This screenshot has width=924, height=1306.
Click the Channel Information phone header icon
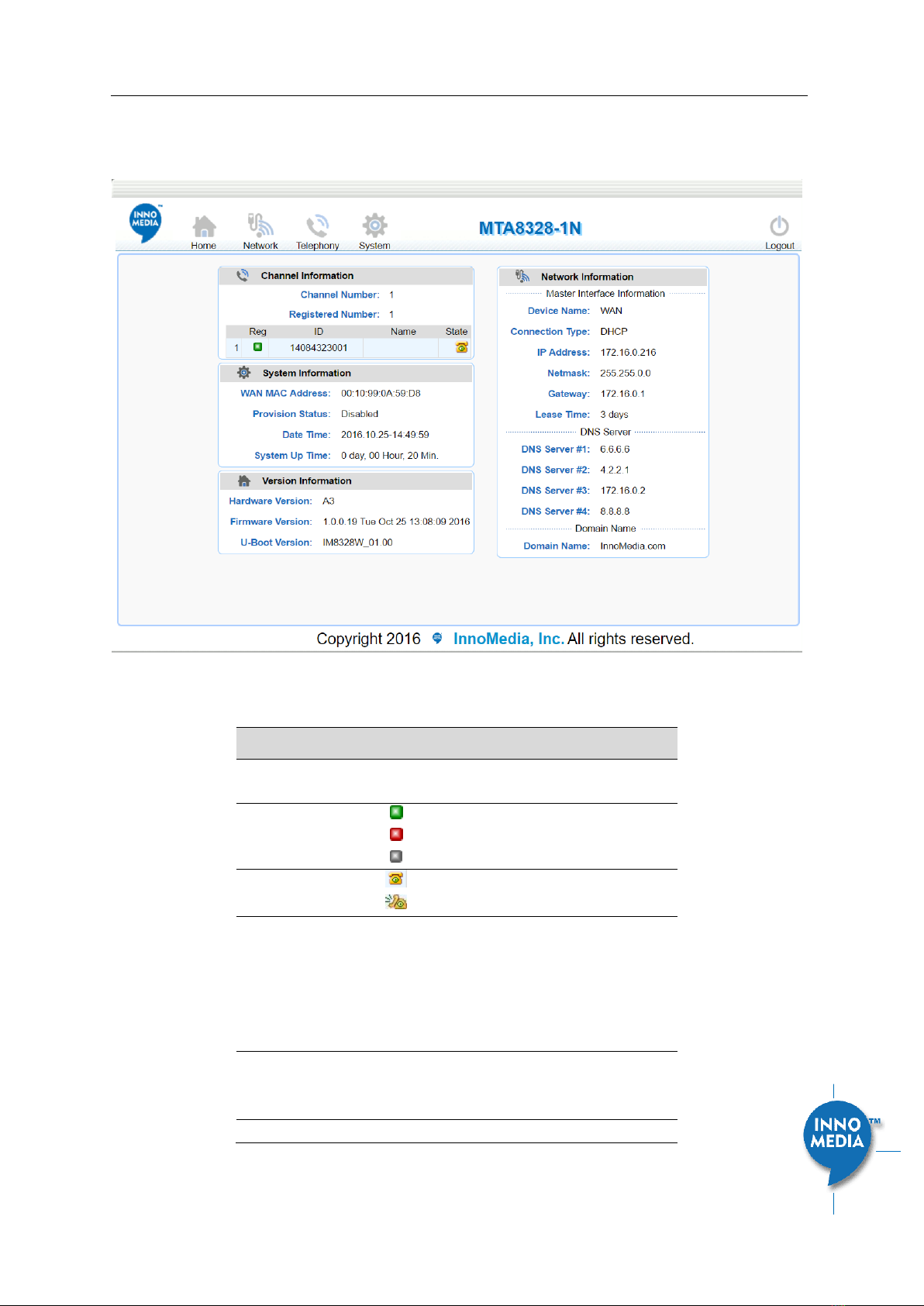[x=243, y=275]
